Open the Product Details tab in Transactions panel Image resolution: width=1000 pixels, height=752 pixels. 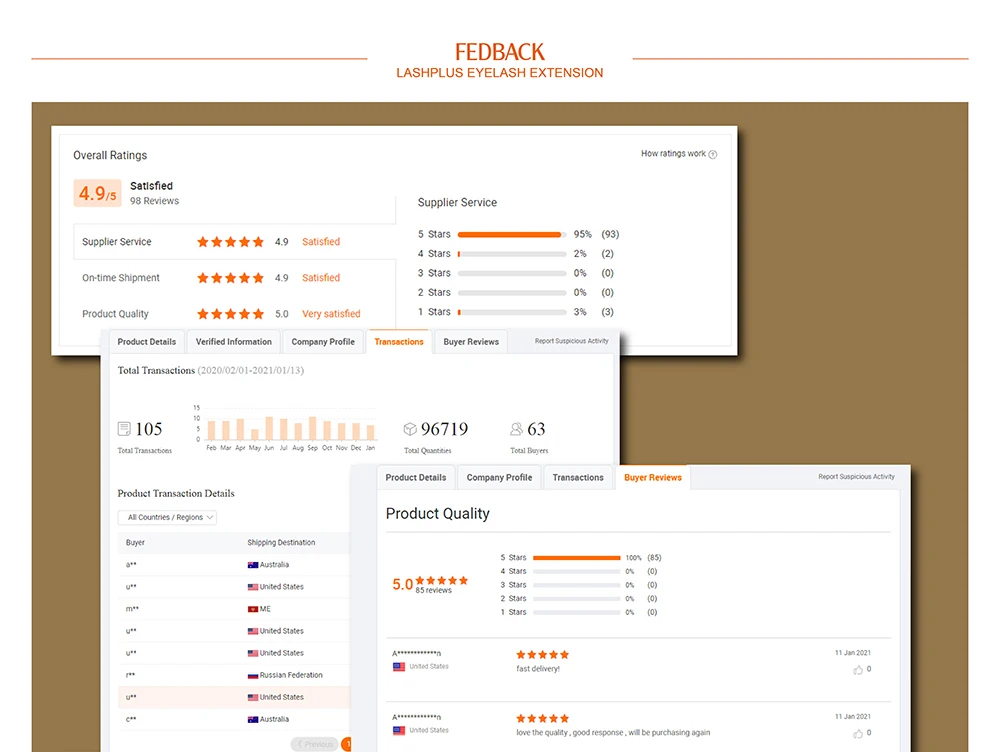tap(147, 342)
